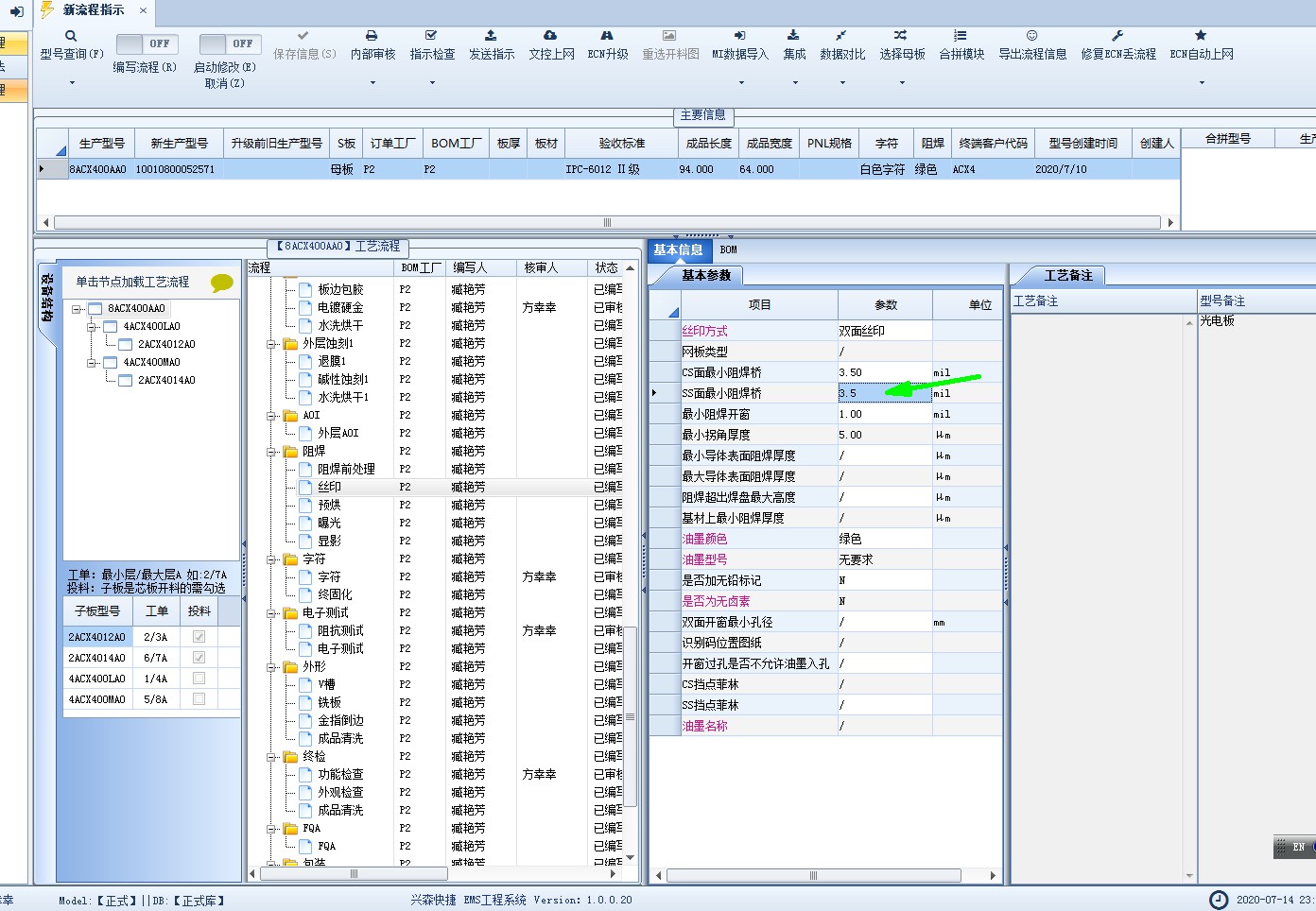Uncheck 投料 for 2ACX4012A0
The image size is (1316, 911).
199,637
